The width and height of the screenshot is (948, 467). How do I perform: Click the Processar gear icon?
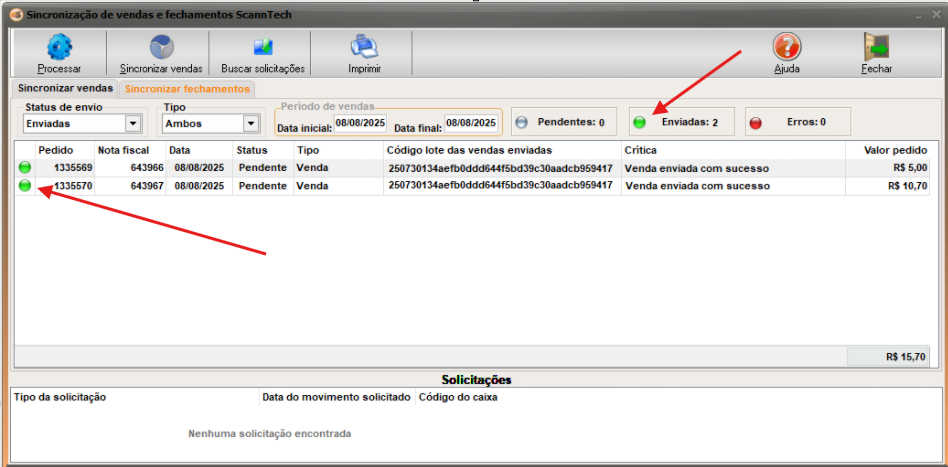coord(59,47)
